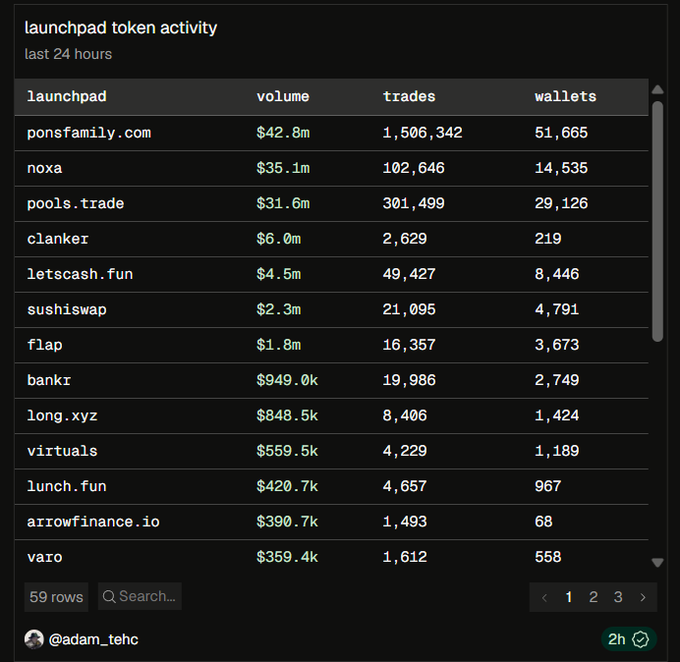
Task: Select the noxa launchpad cell
Action: 45,168
